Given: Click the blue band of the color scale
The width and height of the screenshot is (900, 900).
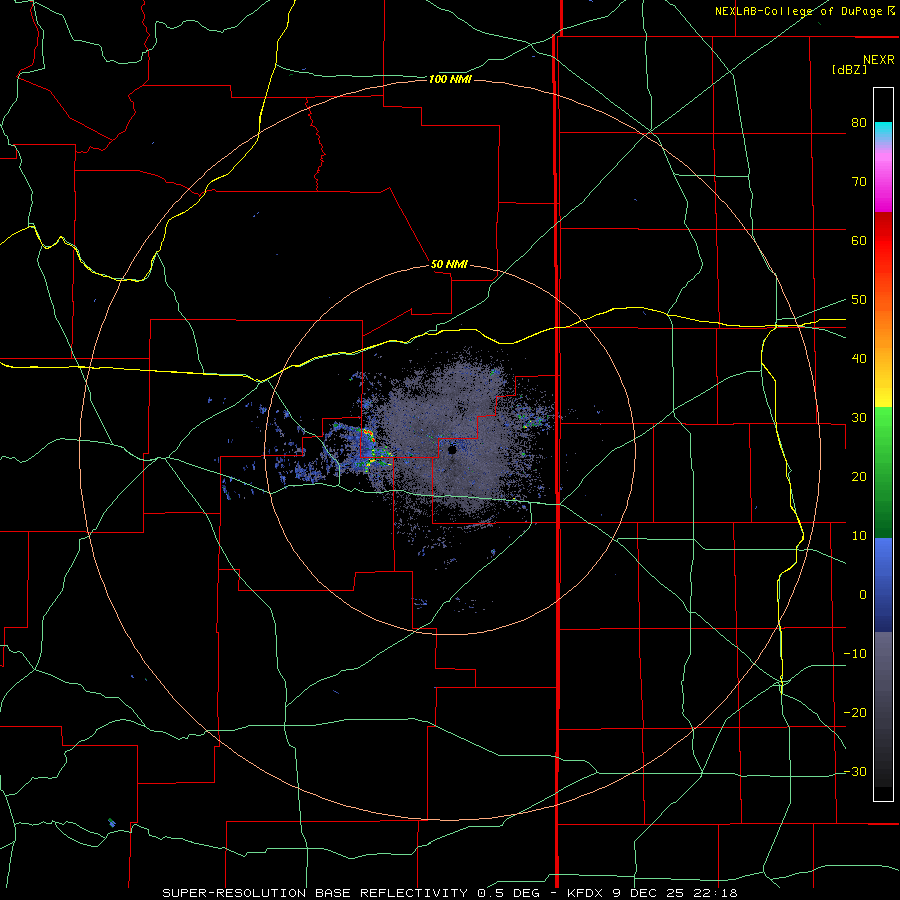Looking at the screenshot, I should pos(883,585).
